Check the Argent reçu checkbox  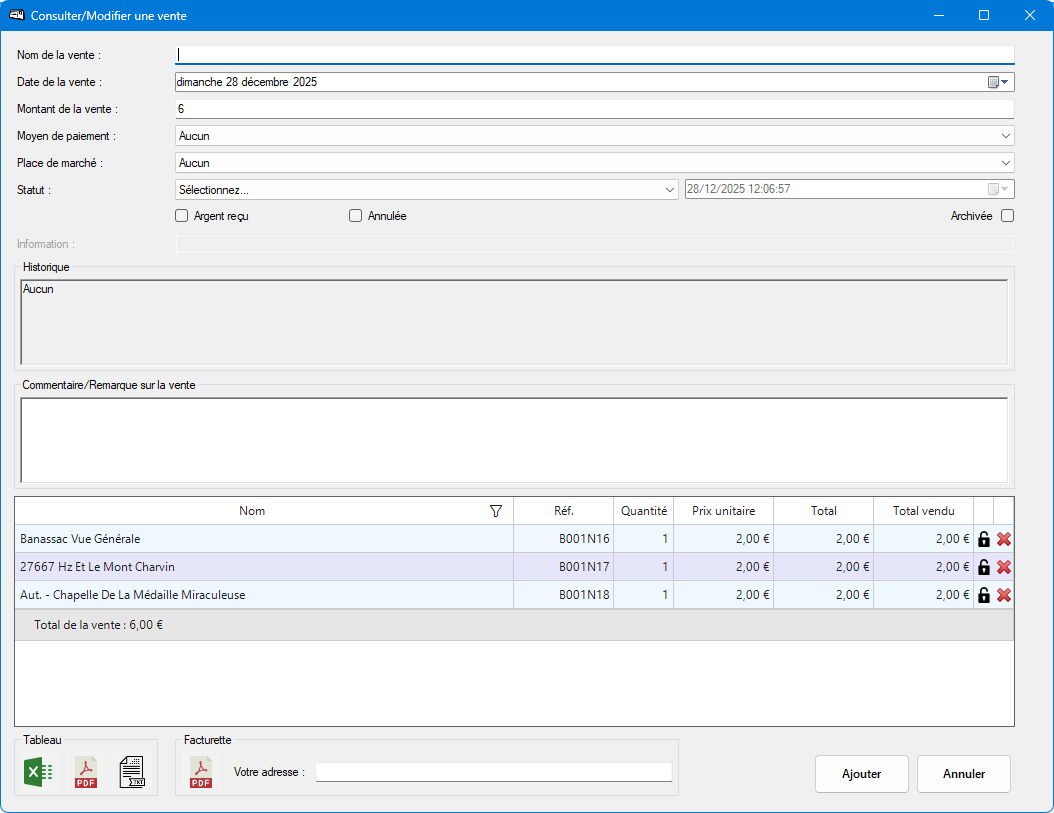pos(182,216)
